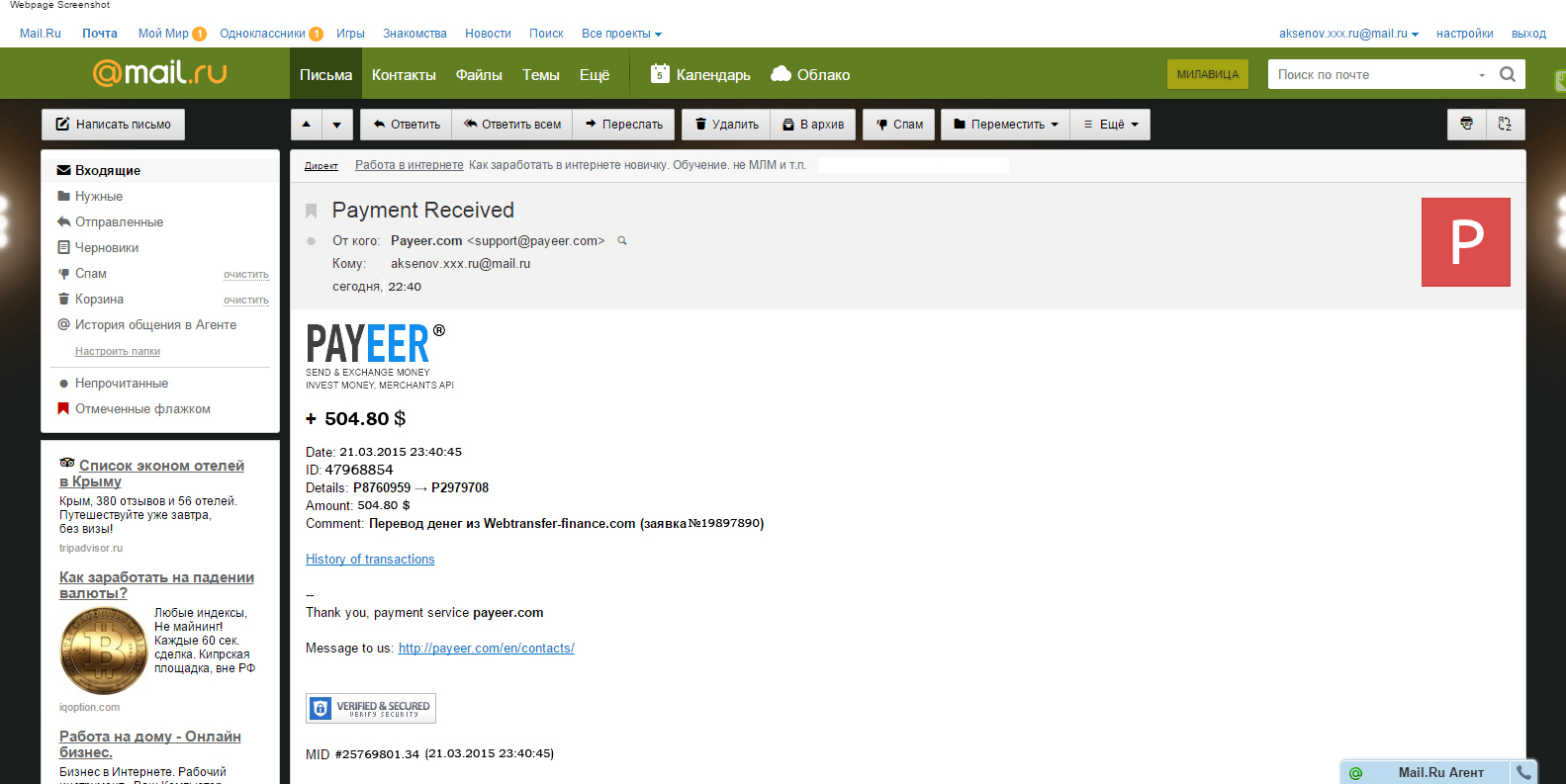Click the Mail.Ru Агент phone icon
The height and width of the screenshot is (784, 1566).
coord(1523,772)
